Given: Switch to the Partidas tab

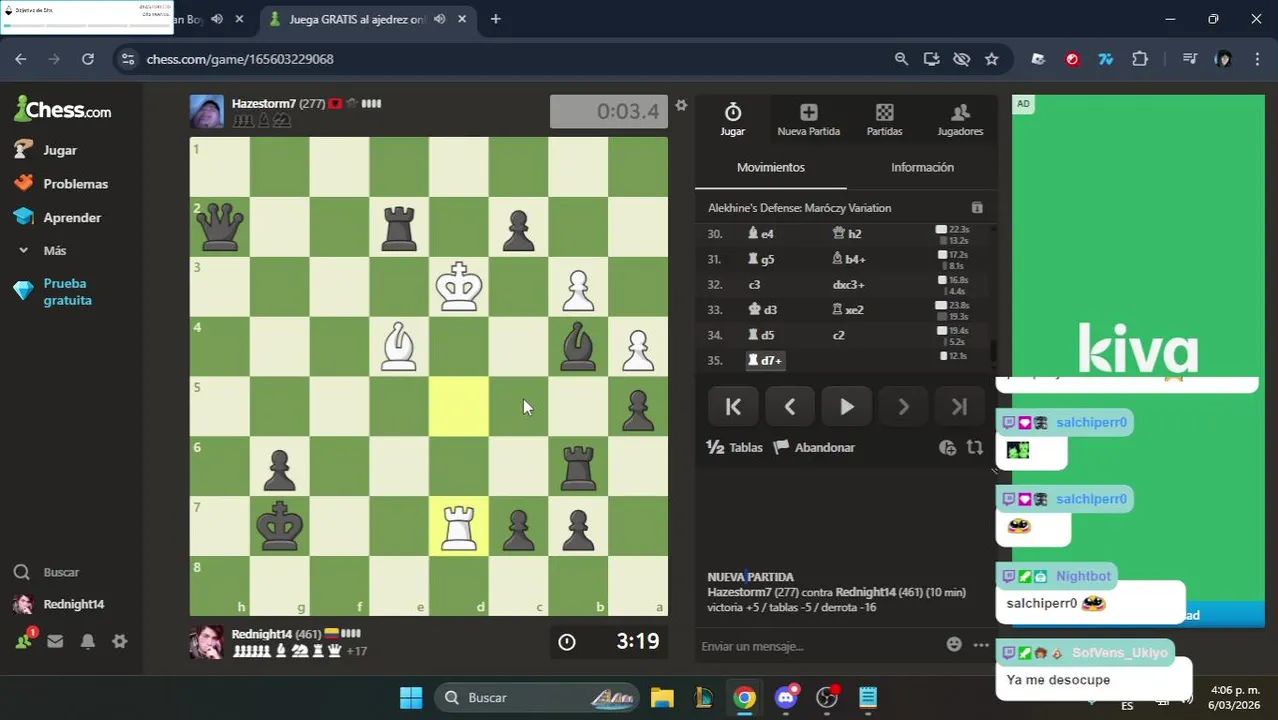Looking at the screenshot, I should pos(884,119).
